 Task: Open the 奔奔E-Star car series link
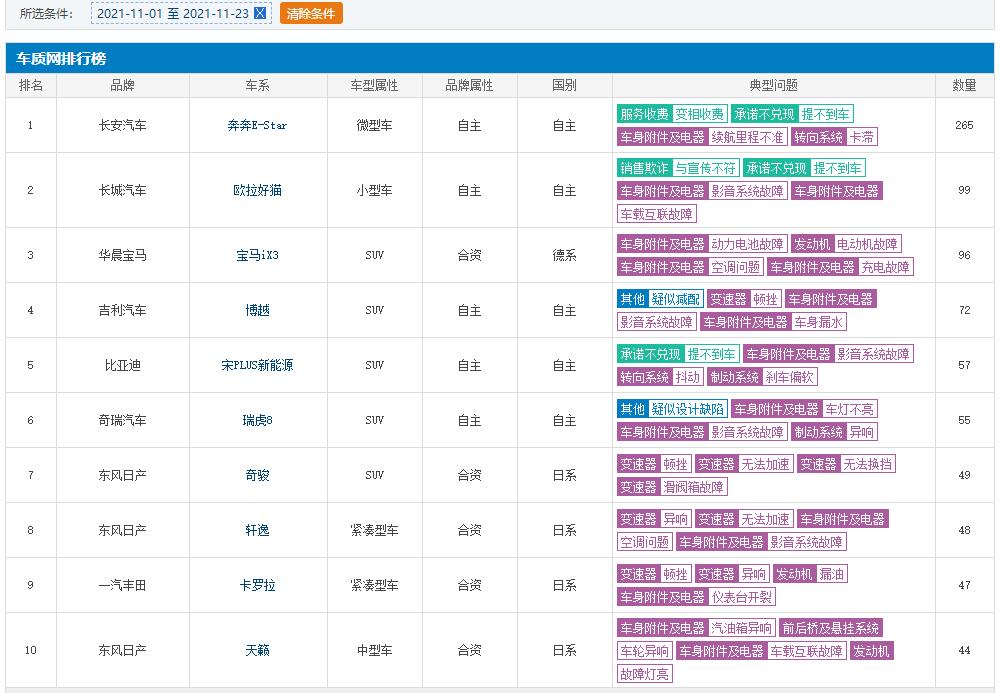tap(257, 126)
